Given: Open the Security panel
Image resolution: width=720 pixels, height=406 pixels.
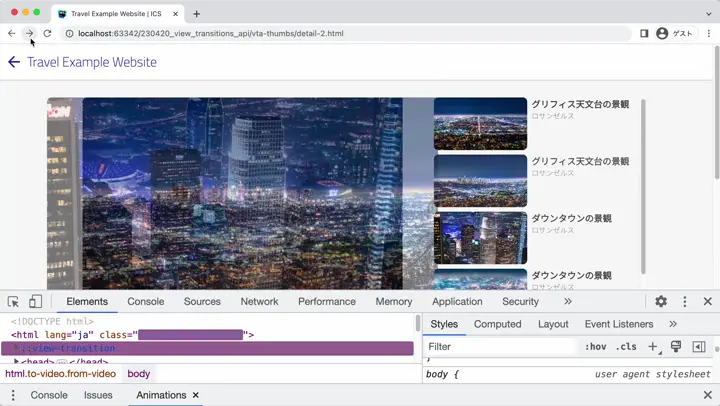Looking at the screenshot, I should 520,302.
